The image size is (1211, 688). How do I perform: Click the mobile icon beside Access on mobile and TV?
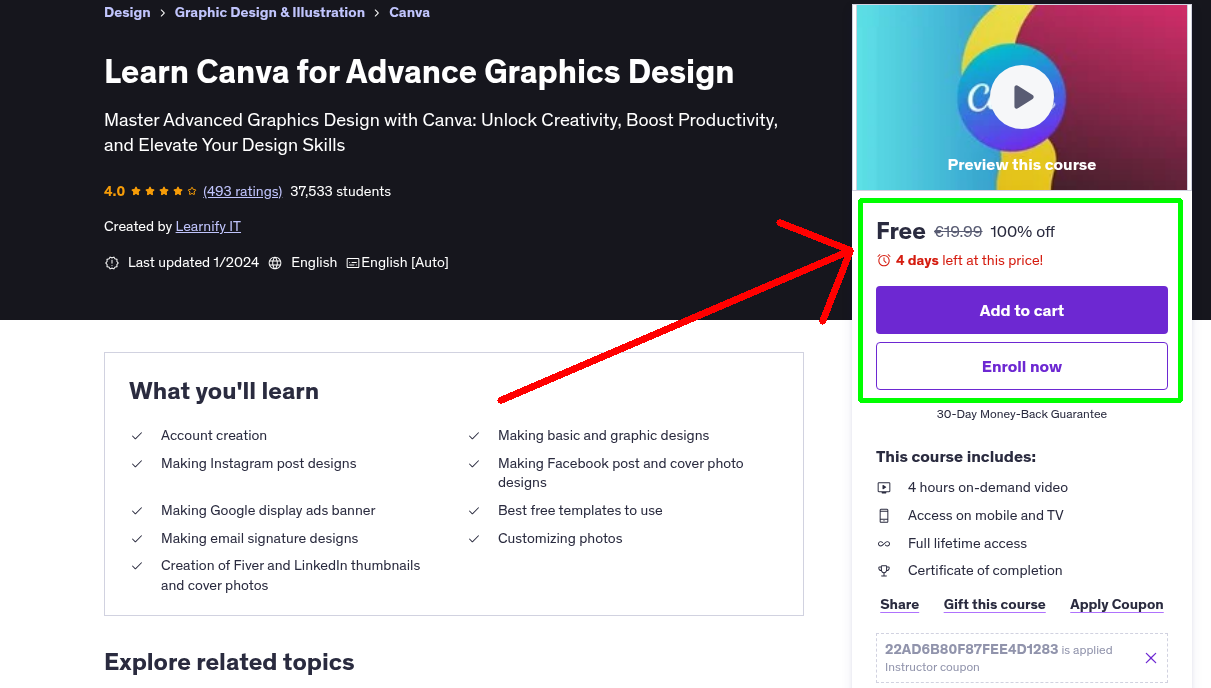884,516
